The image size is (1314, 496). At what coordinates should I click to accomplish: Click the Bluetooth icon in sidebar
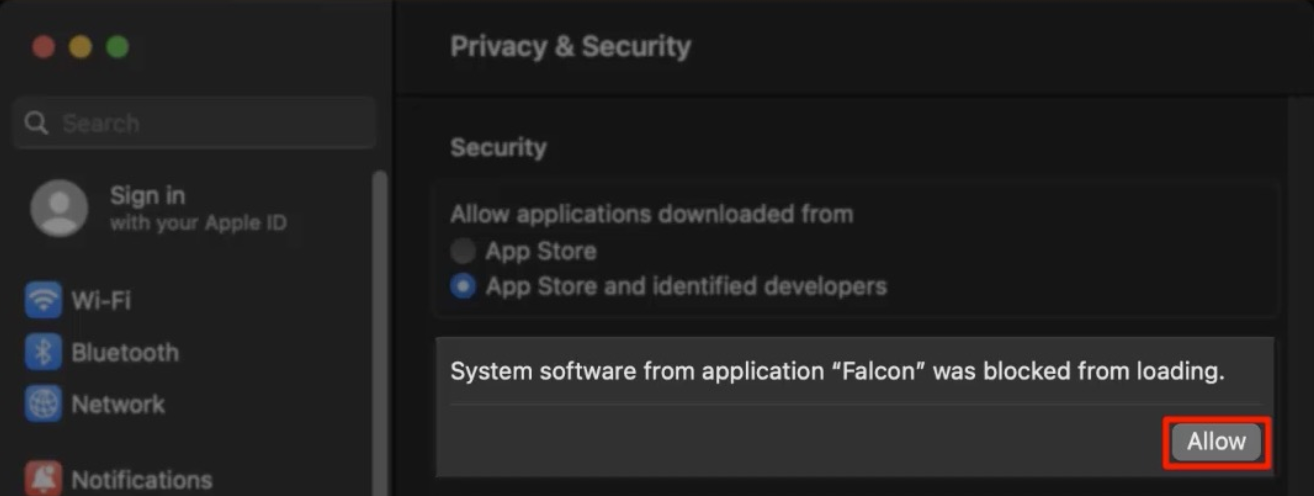click(x=43, y=352)
